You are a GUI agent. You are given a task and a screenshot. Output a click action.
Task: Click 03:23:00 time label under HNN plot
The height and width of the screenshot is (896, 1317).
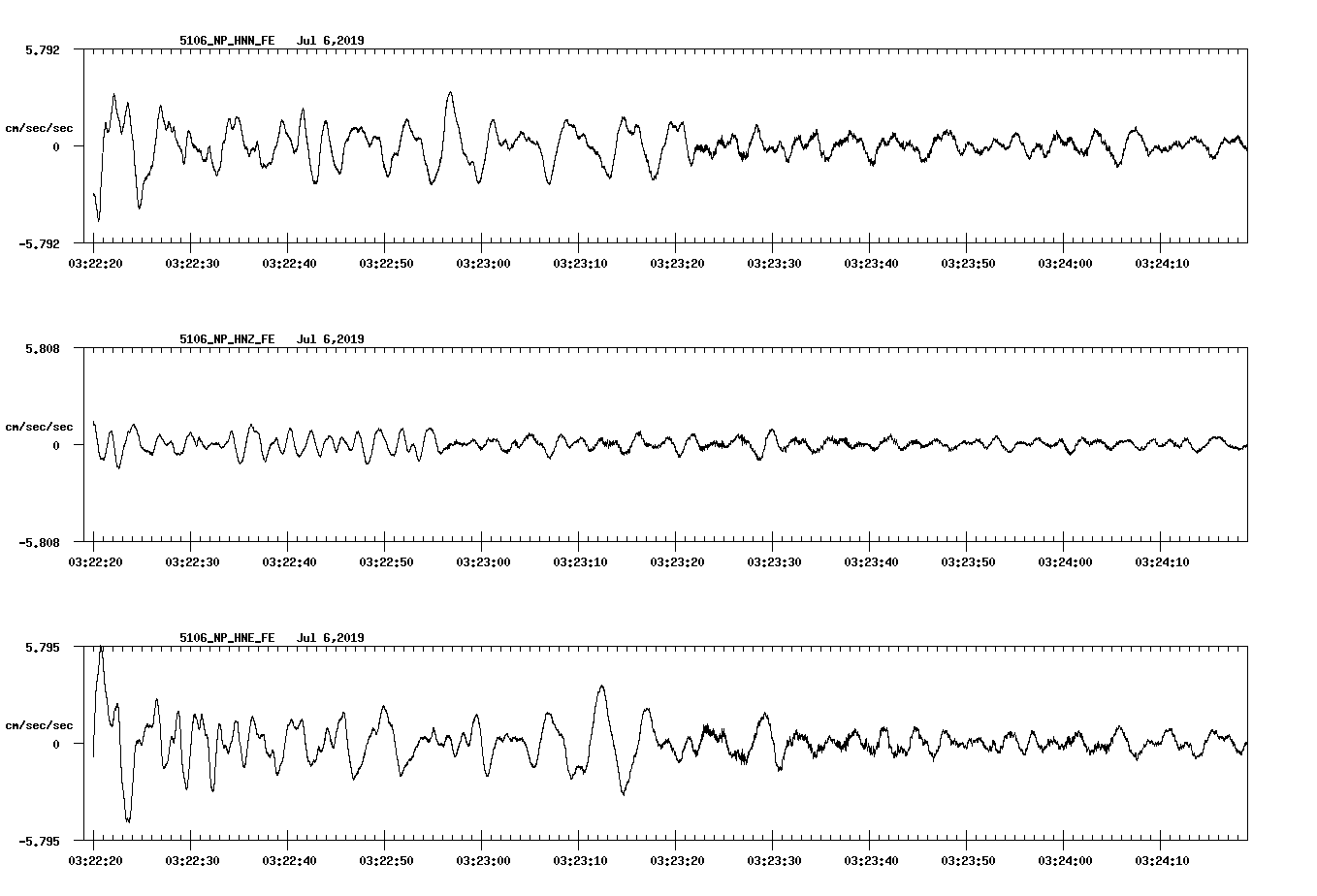(x=482, y=263)
